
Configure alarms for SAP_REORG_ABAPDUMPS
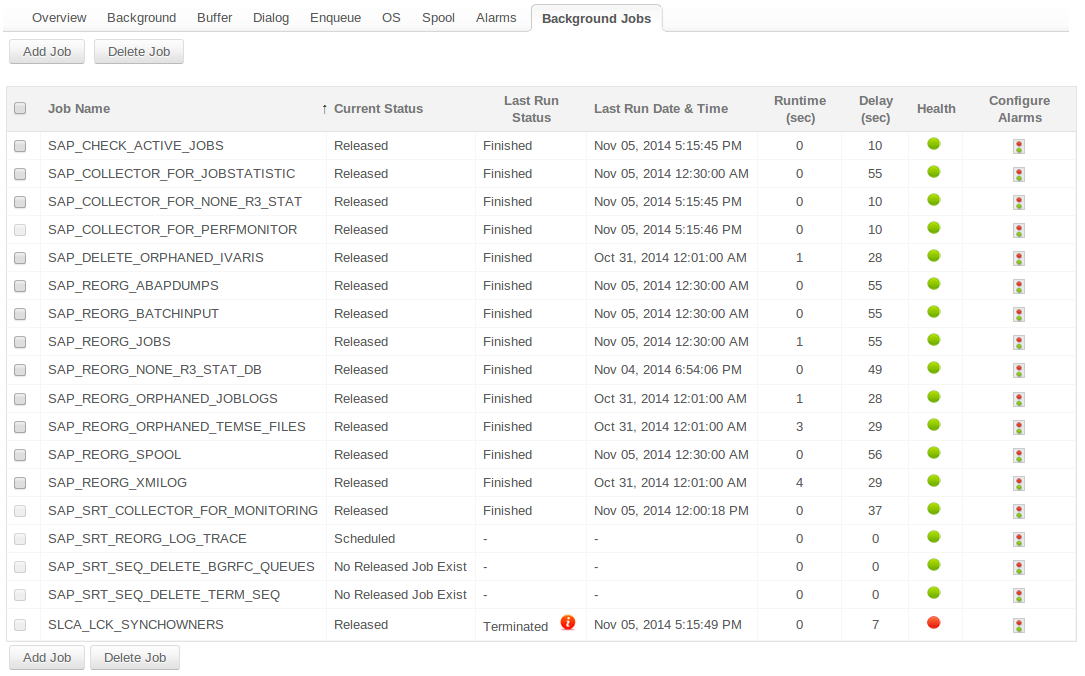(x=1019, y=286)
